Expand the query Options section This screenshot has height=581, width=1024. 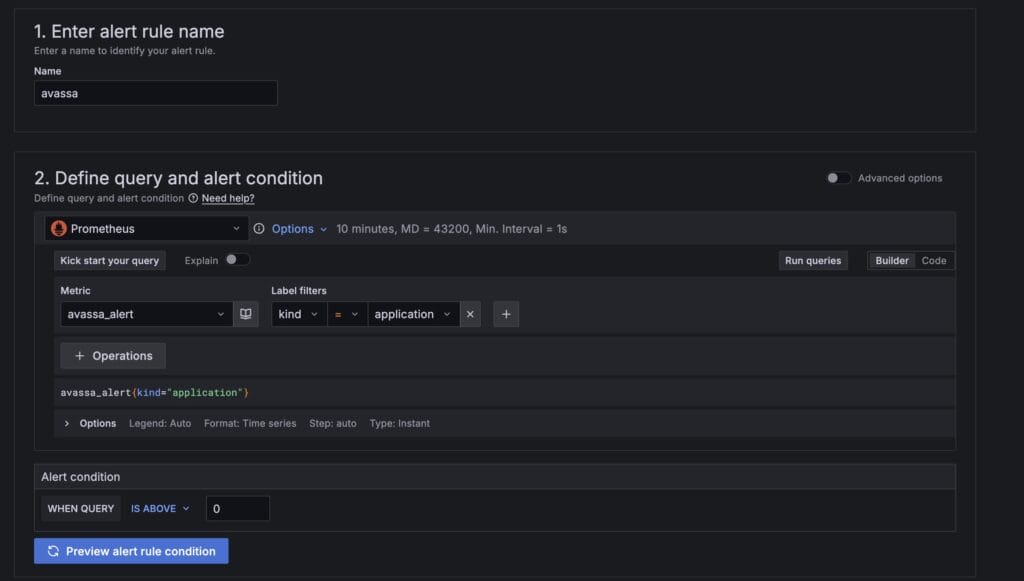click(88, 423)
